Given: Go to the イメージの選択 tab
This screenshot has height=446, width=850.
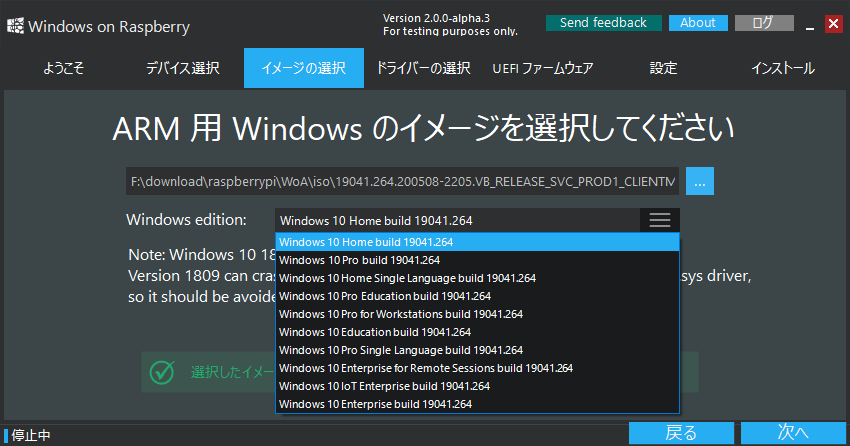Looking at the screenshot, I should point(304,68).
